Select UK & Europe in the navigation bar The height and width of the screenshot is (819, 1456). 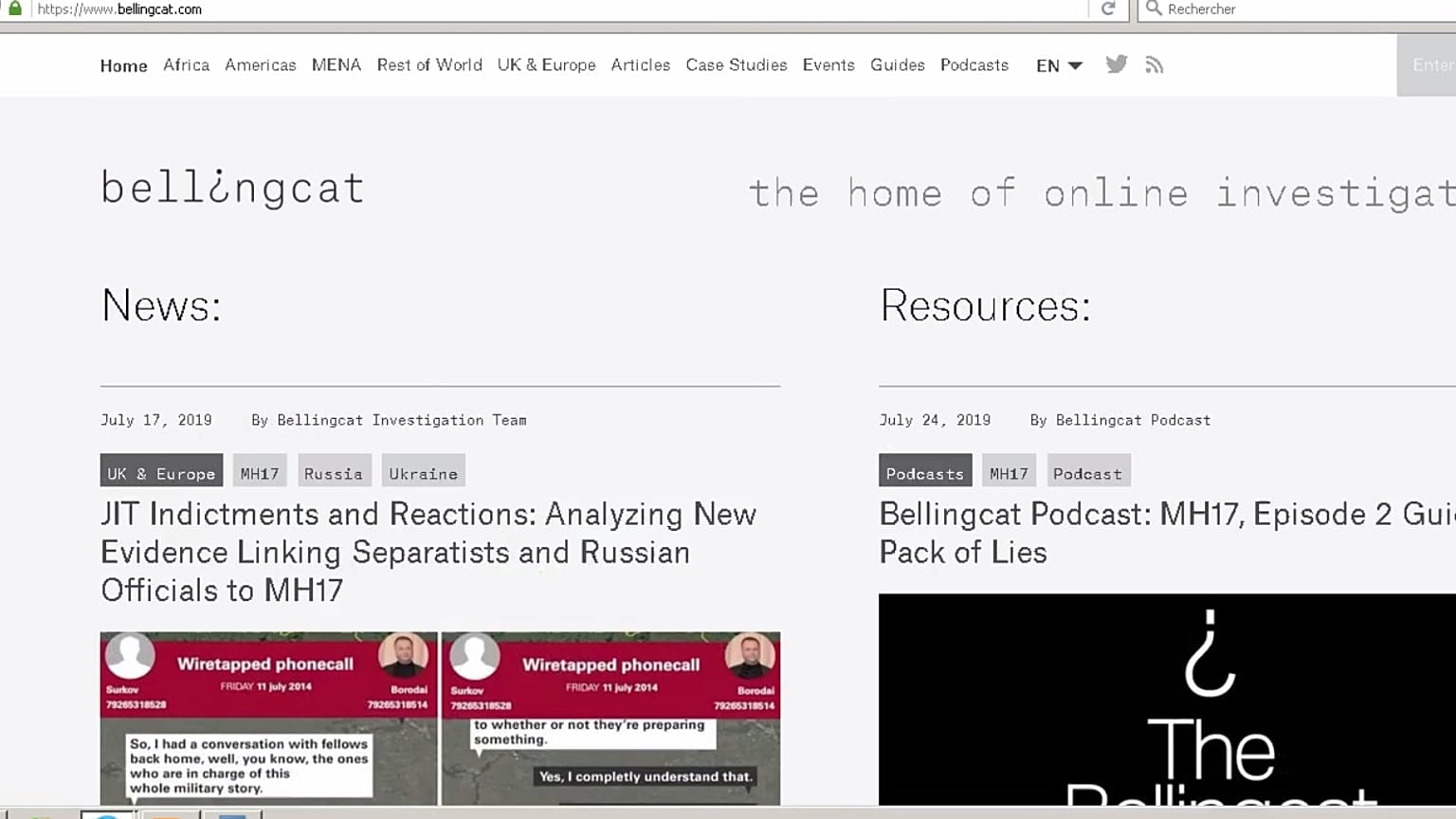tap(547, 64)
